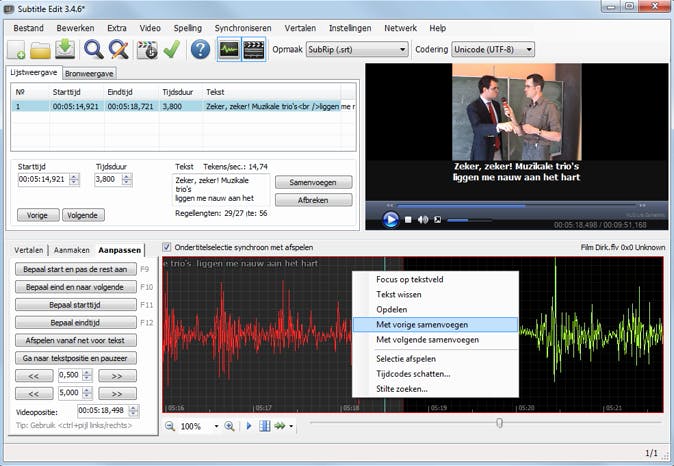Viewport: 674px width, 466px height.
Task: Click the Save subtitle download-arrow icon
Action: coord(65,49)
